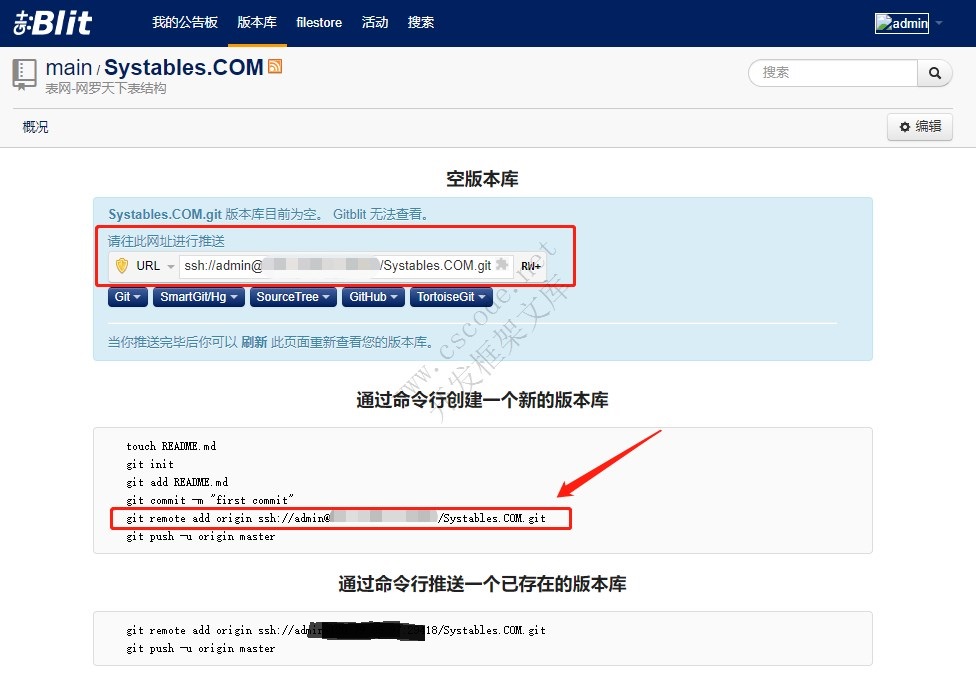Click the search magnifier button

tap(934, 73)
